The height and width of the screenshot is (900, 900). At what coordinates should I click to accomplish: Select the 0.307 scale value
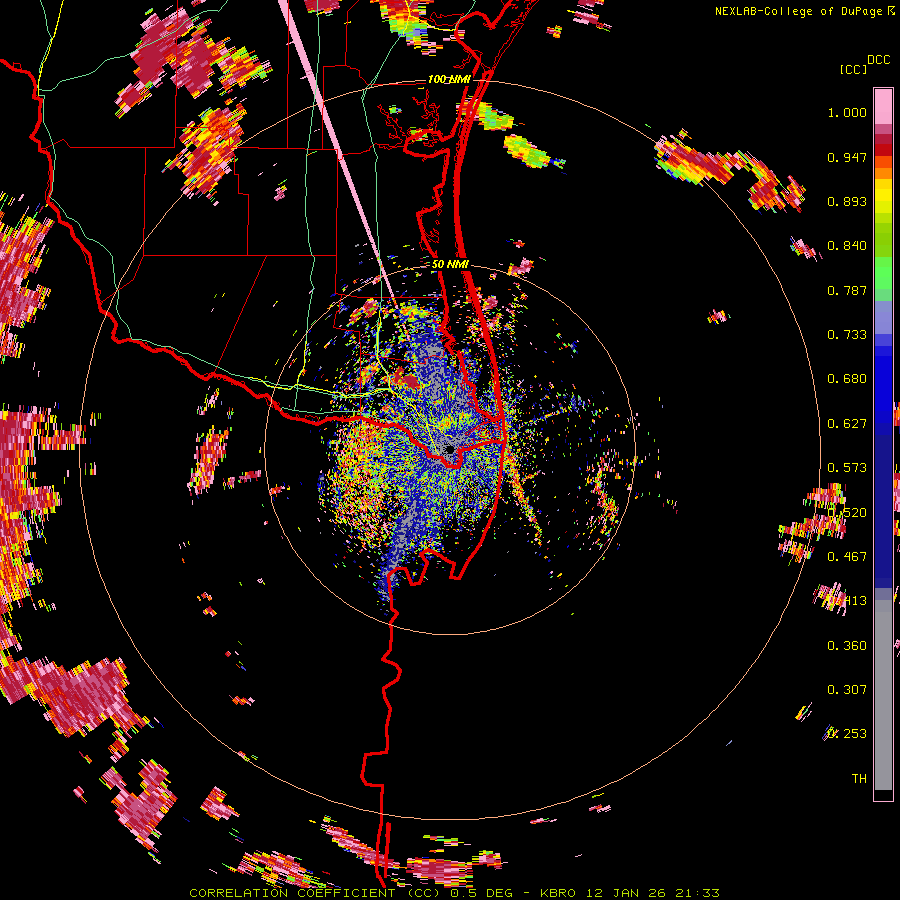pyautogui.click(x=847, y=690)
